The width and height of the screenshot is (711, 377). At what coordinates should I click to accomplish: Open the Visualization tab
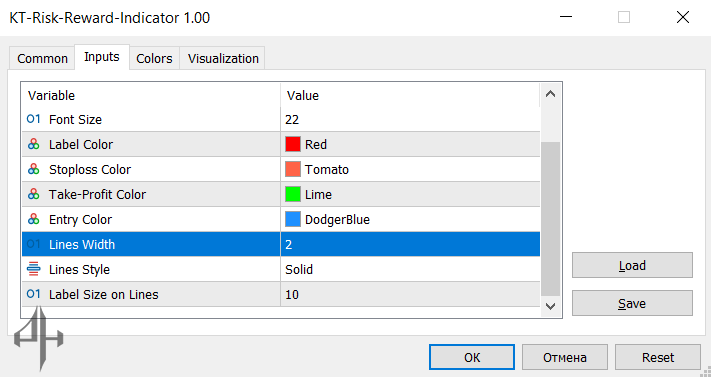pyautogui.click(x=223, y=59)
